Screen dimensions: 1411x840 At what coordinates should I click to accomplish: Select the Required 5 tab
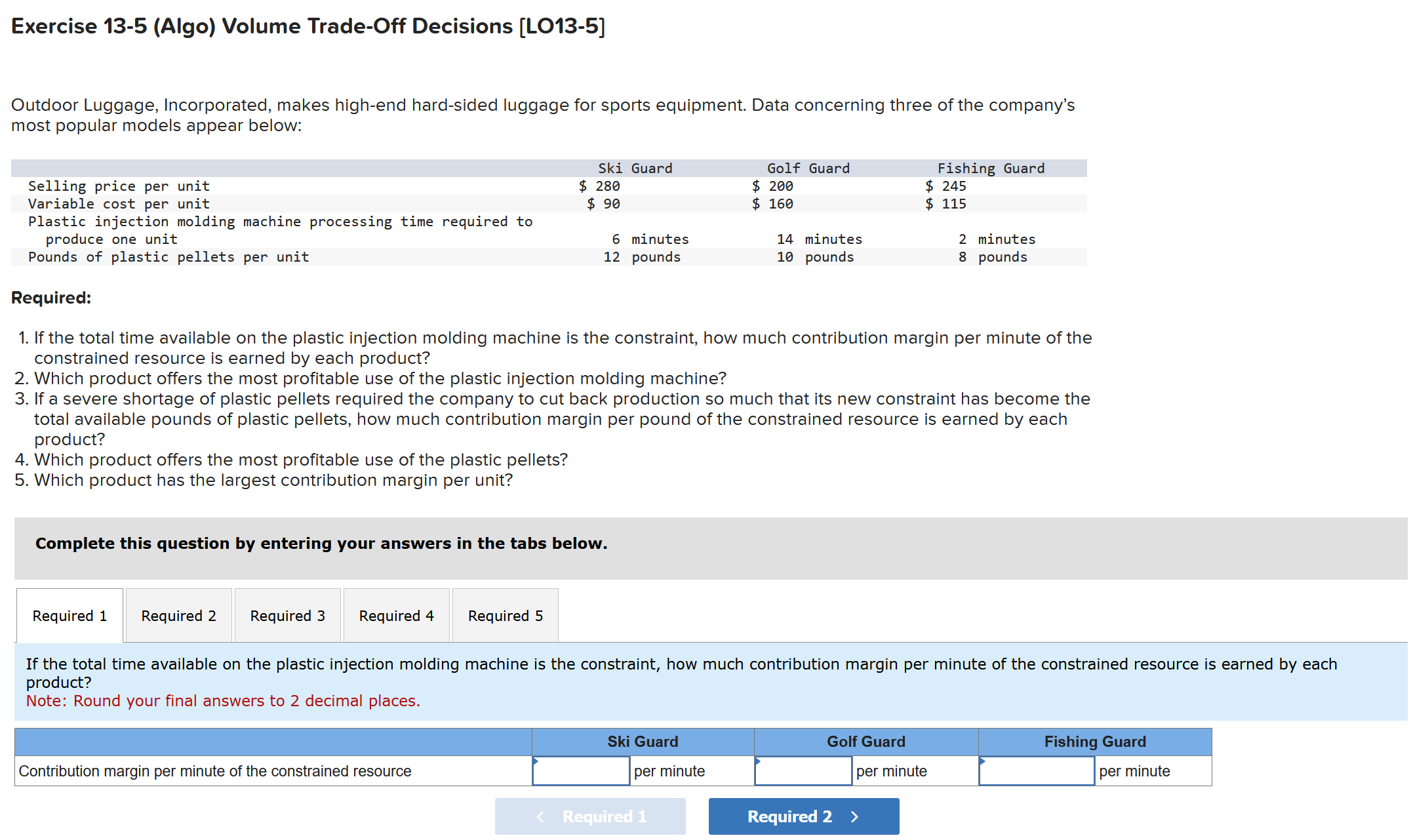click(505, 615)
